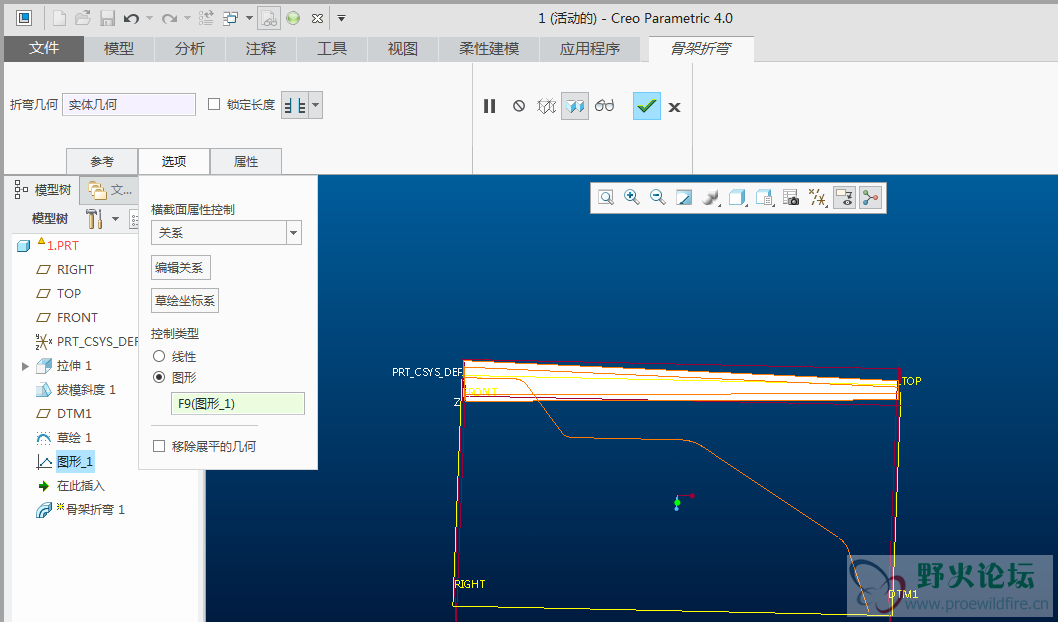Open the display style shading icon

coord(710,198)
